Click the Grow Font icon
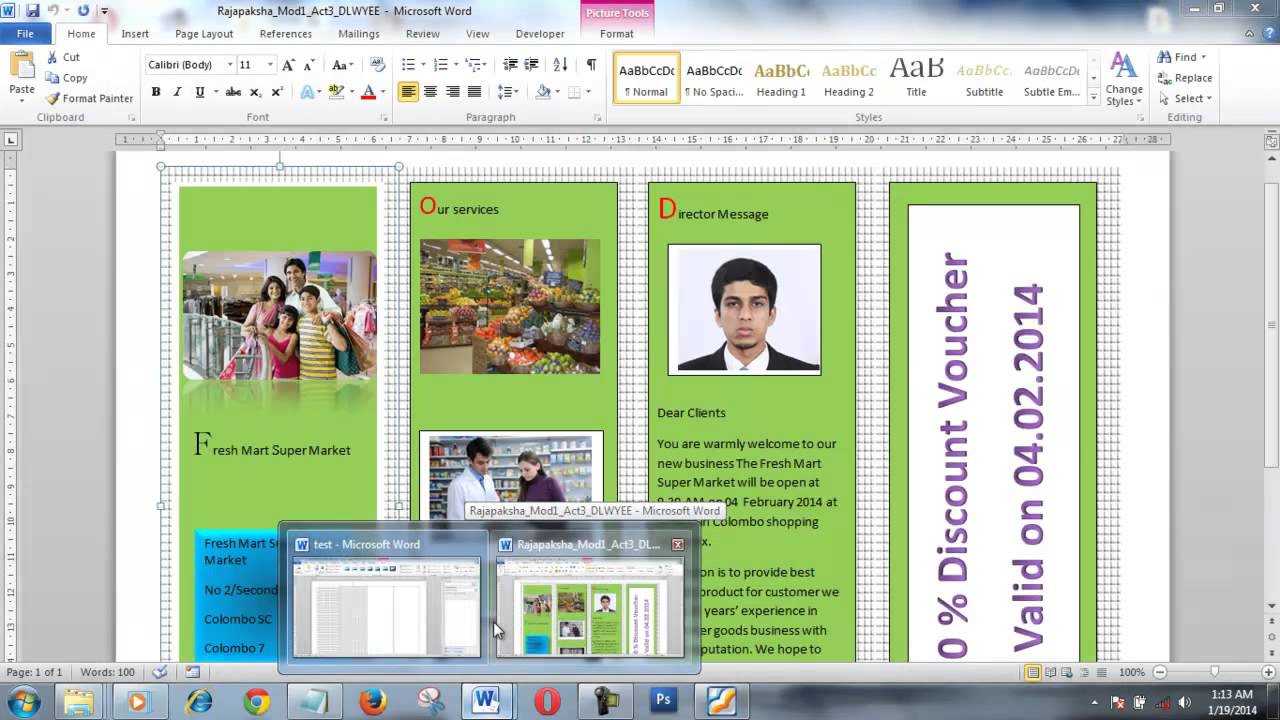The image size is (1280, 720). [x=288, y=65]
